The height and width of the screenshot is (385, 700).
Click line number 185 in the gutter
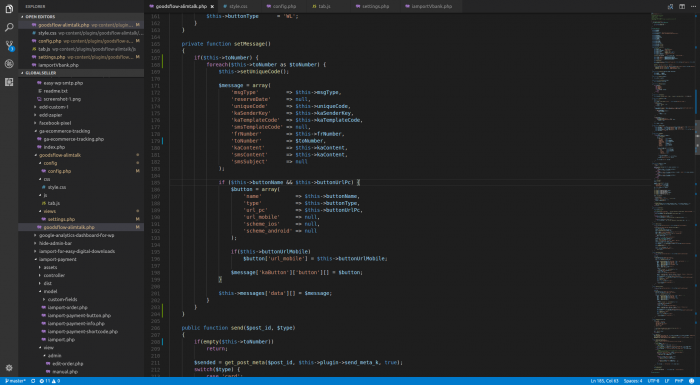click(155, 182)
